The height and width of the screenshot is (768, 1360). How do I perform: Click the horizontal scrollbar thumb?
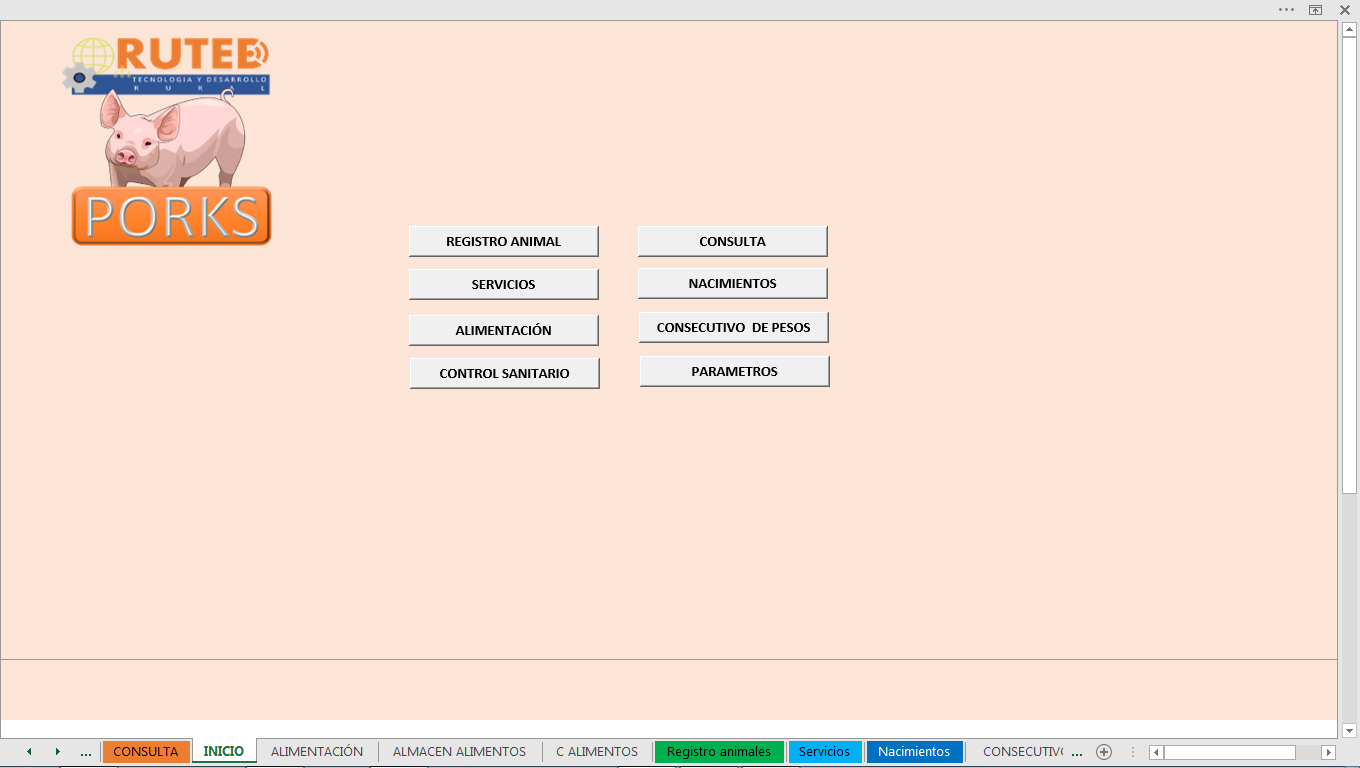pyautogui.click(x=1229, y=752)
